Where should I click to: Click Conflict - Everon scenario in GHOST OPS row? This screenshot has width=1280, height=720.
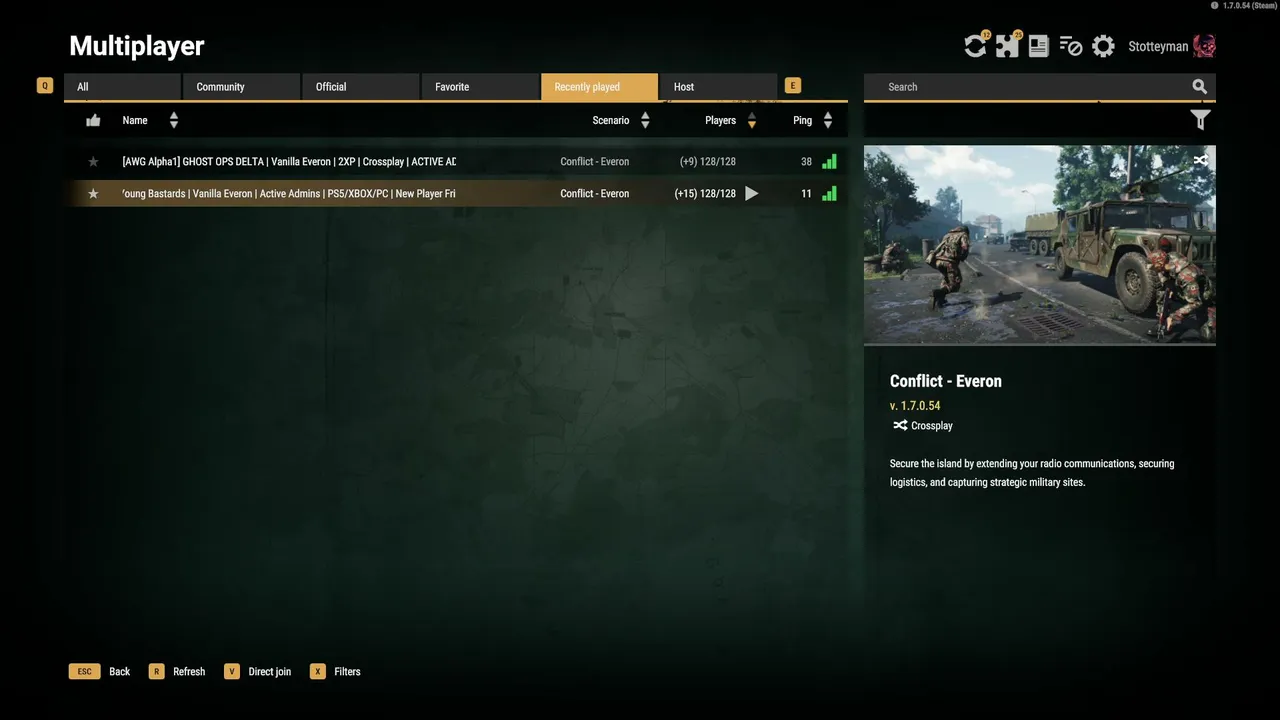pyautogui.click(x=595, y=162)
